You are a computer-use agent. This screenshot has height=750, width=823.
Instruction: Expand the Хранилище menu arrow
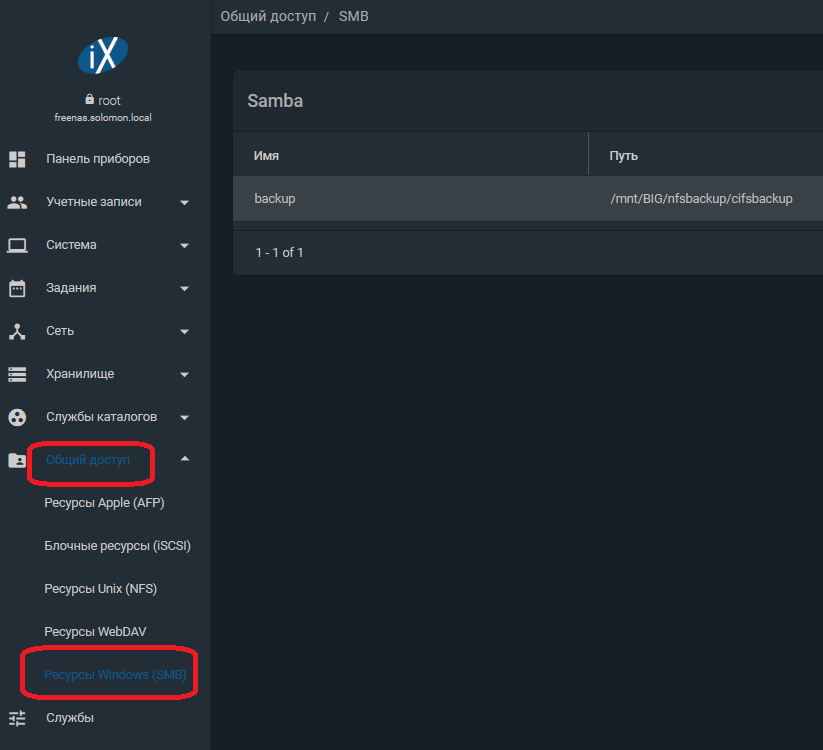tap(184, 375)
